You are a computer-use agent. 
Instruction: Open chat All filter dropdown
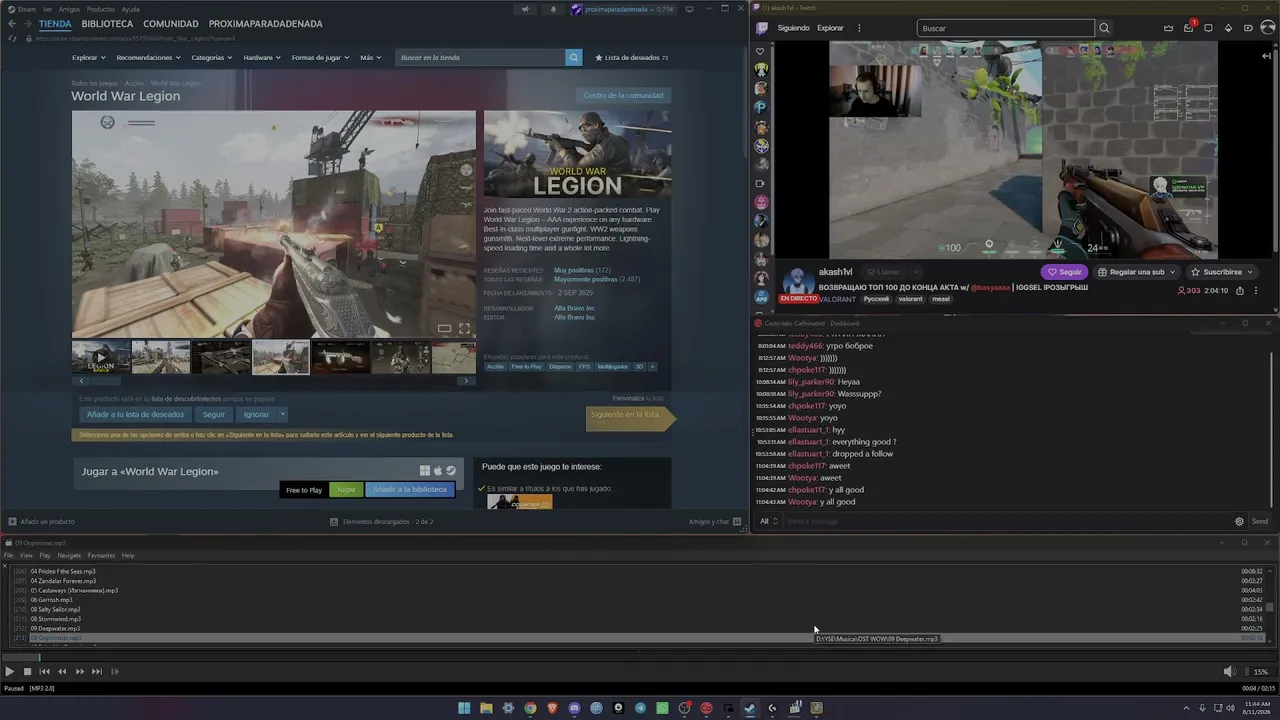[x=768, y=521]
